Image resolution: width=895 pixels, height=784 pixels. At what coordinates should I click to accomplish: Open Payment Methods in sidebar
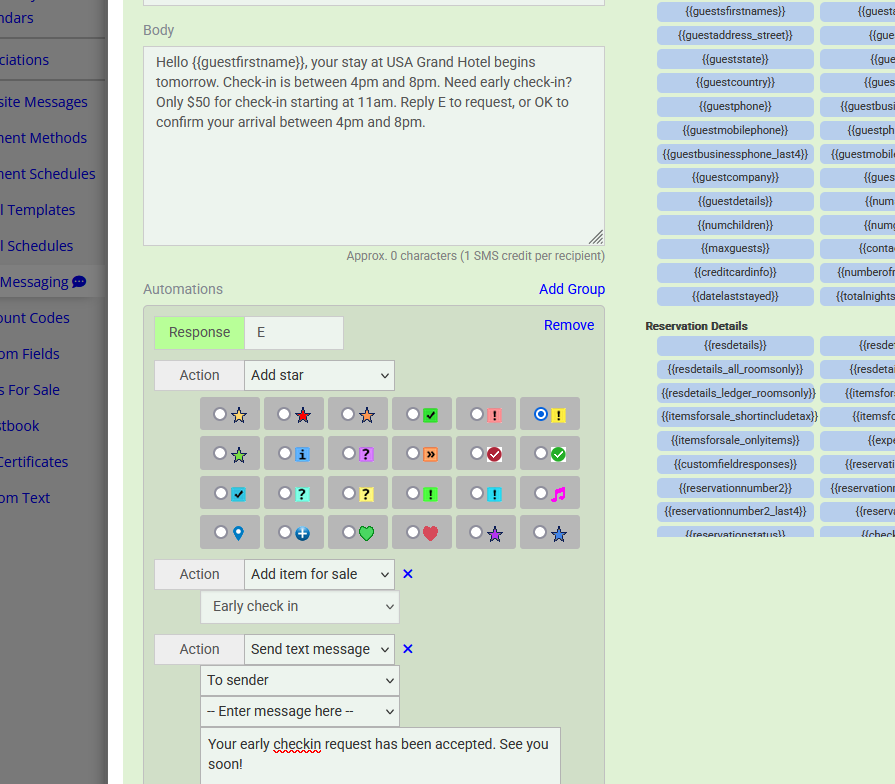point(43,138)
